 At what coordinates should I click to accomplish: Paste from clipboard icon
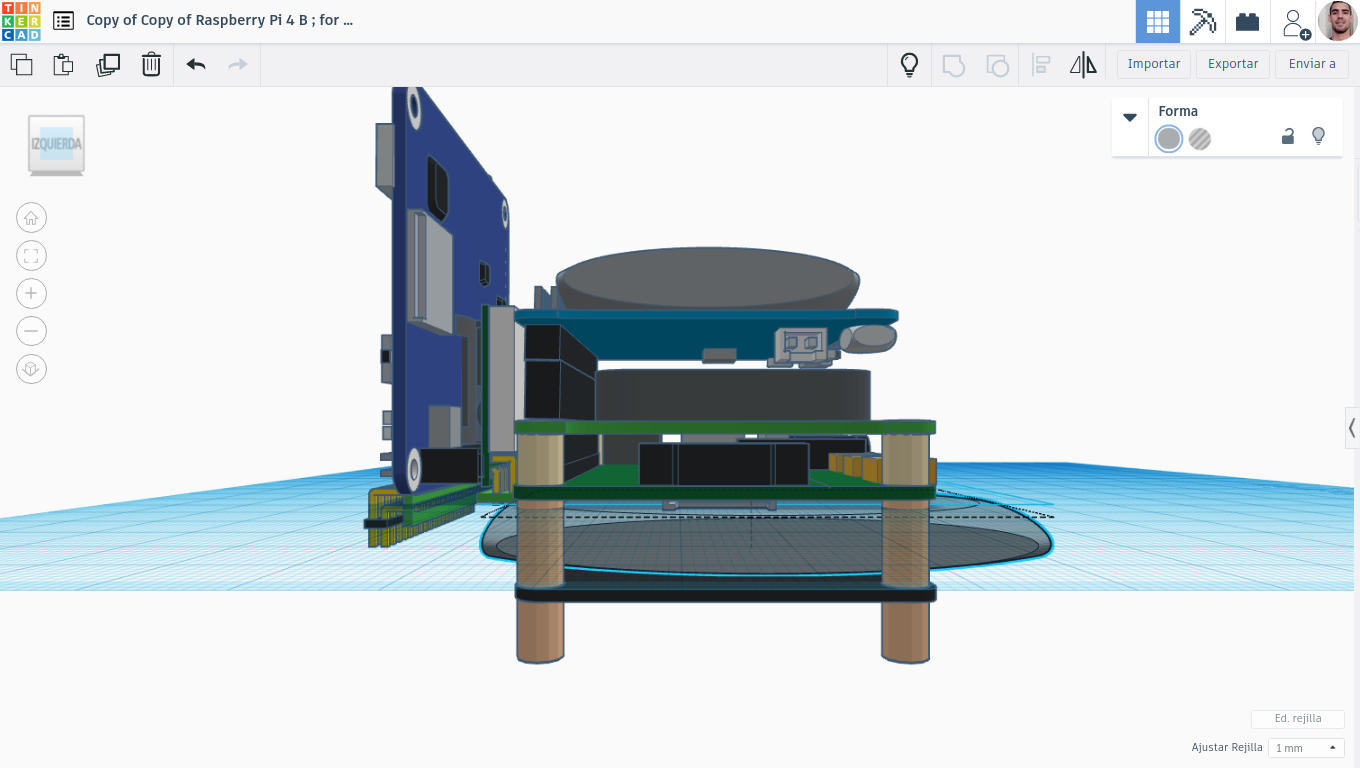63,65
